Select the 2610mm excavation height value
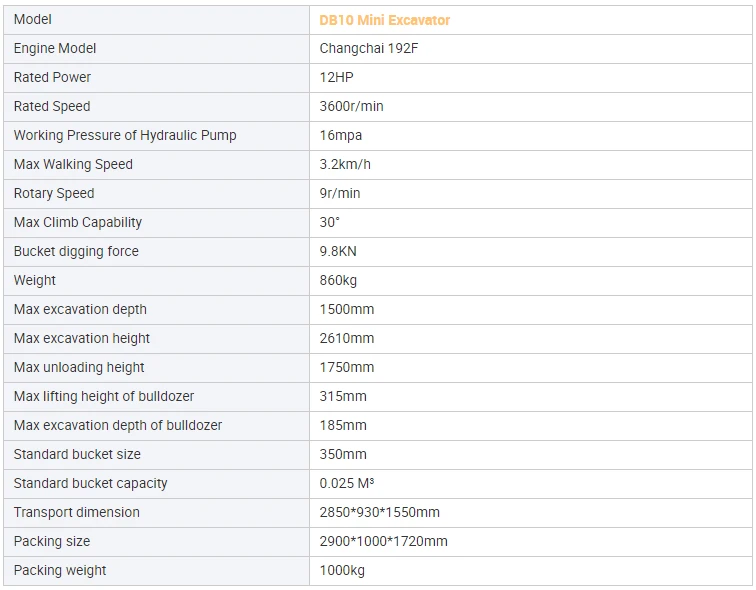 (347, 338)
